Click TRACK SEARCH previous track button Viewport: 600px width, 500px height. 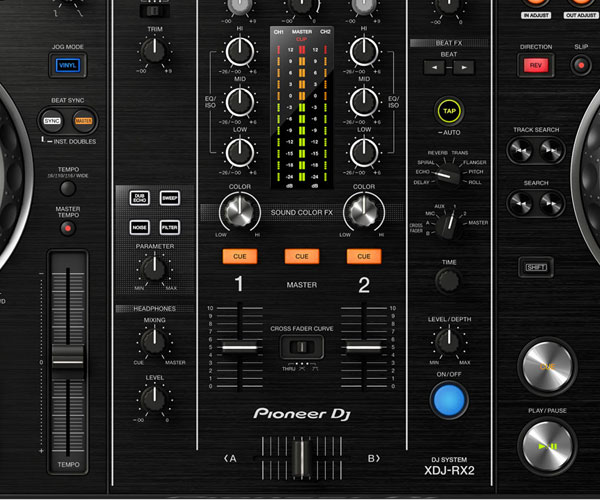(521, 151)
